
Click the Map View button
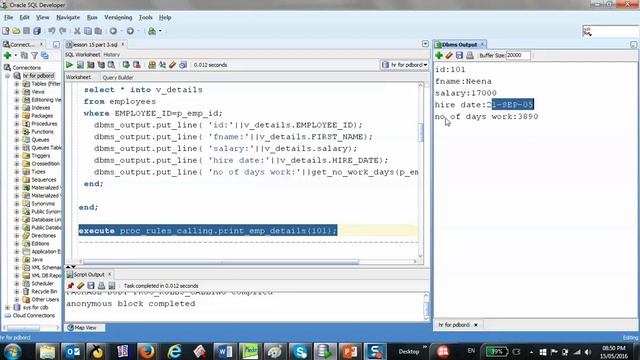(85, 327)
